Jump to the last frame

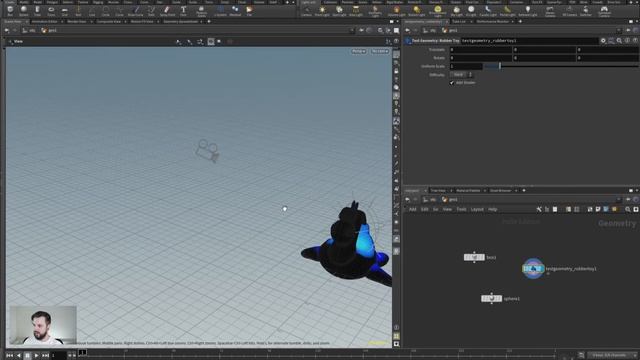click(x=45, y=356)
